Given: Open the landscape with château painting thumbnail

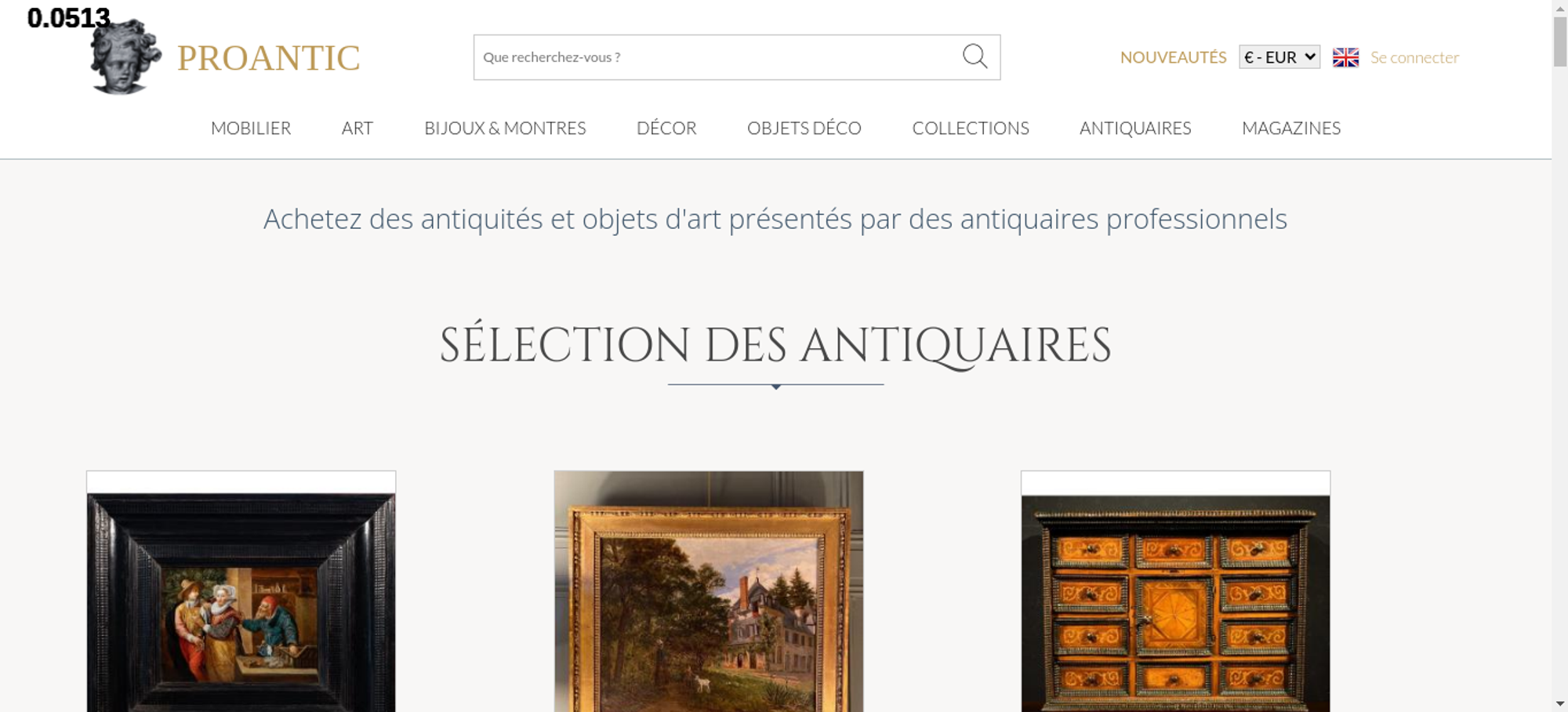Looking at the screenshot, I should [x=709, y=591].
